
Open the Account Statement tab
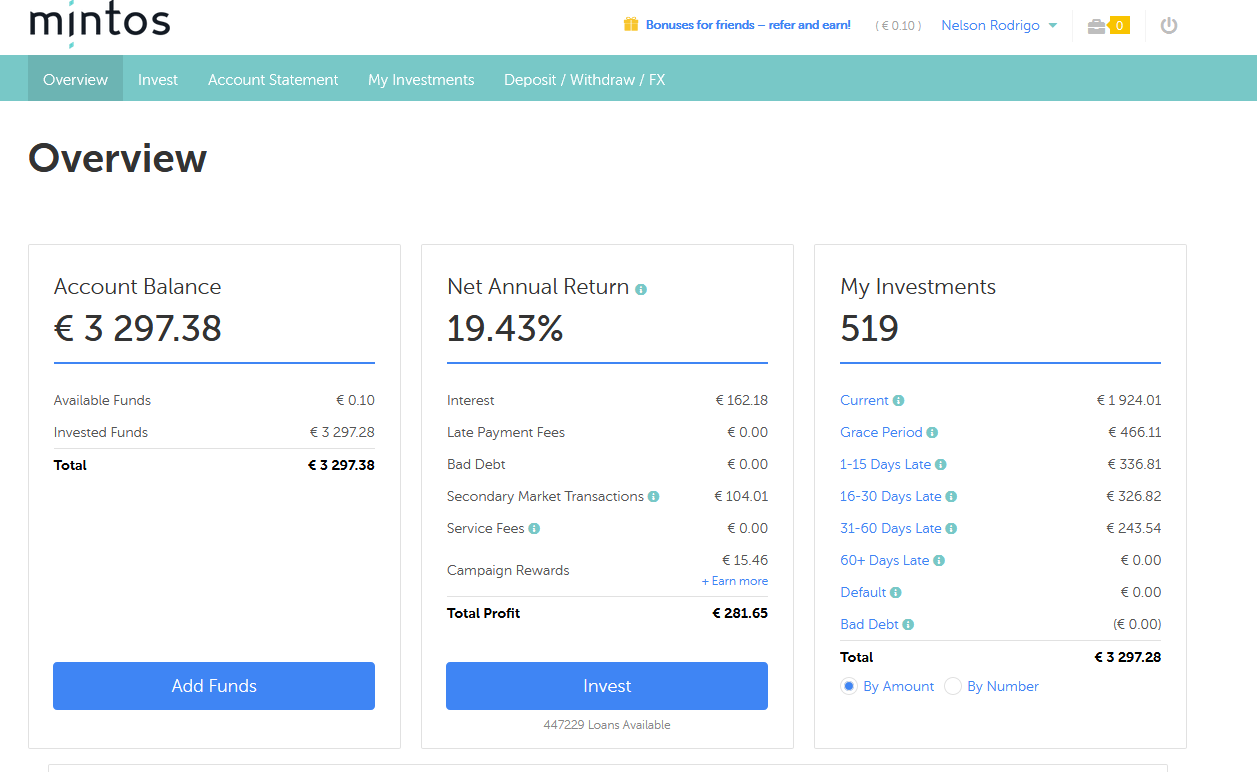click(273, 80)
